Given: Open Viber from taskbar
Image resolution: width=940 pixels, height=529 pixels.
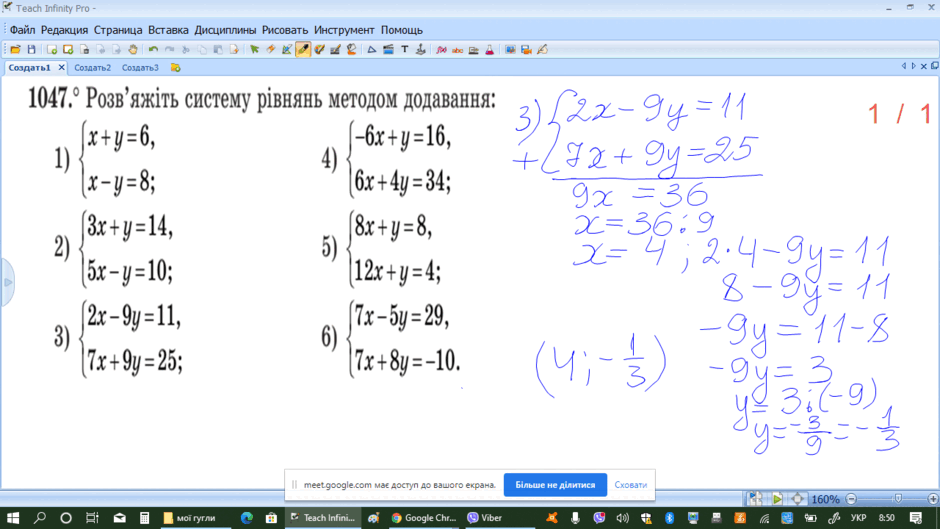Looking at the screenshot, I should (484, 518).
